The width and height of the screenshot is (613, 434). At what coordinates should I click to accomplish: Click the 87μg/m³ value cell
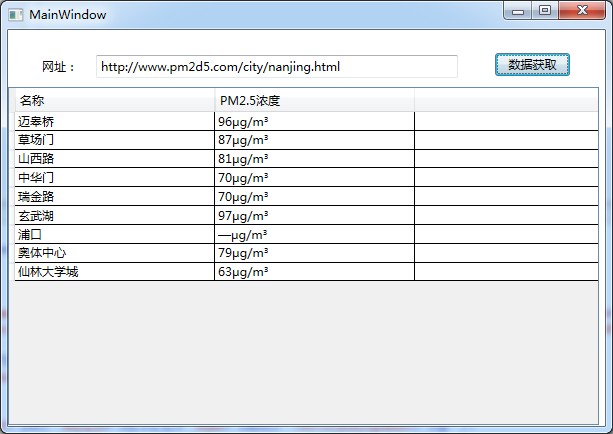pyautogui.click(x=314, y=140)
